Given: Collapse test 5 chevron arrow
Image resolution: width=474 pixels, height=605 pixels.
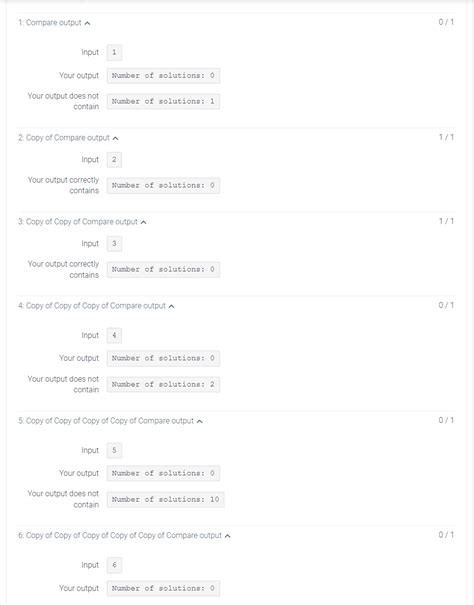Looking at the screenshot, I should click(200, 421).
